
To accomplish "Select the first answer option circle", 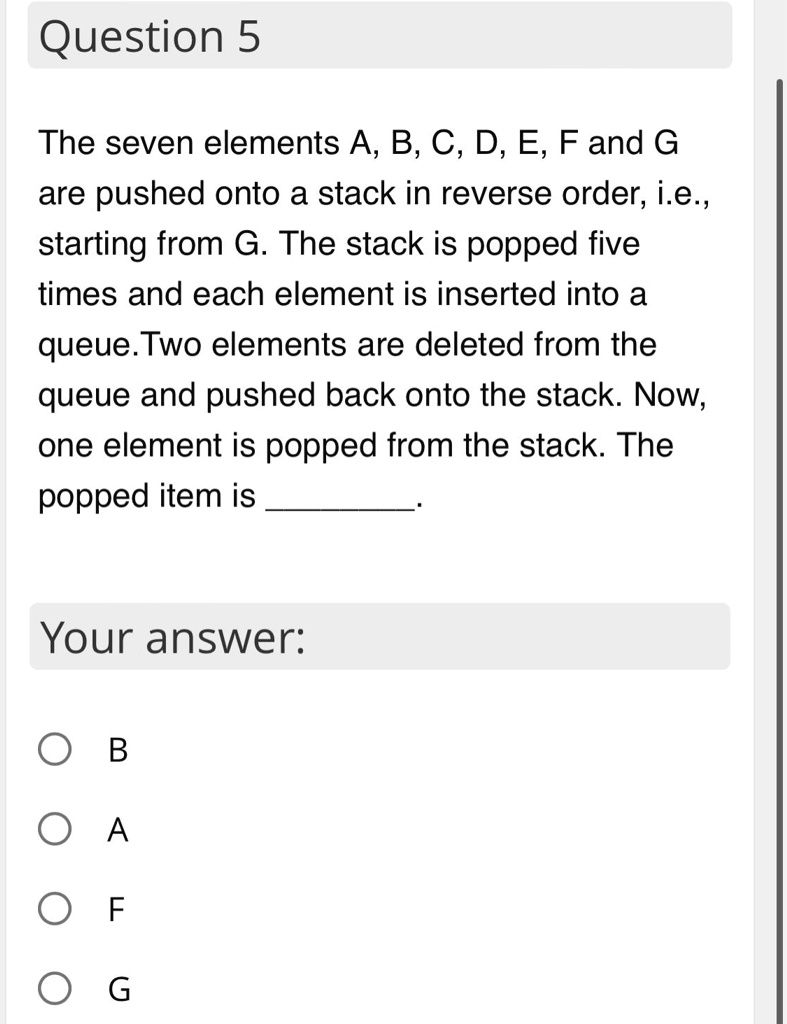I will pyautogui.click(x=55, y=749).
